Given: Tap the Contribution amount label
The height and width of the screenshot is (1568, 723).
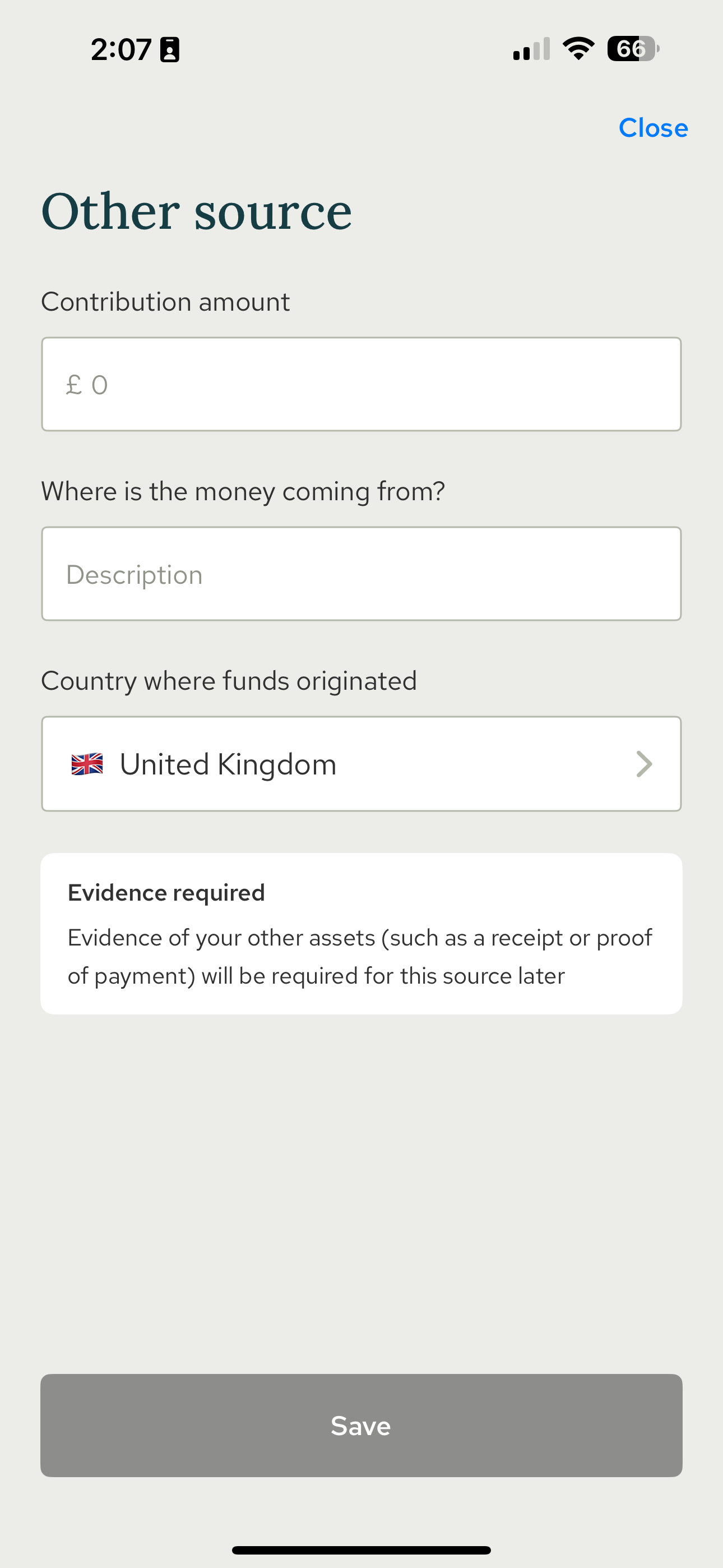Looking at the screenshot, I should (x=165, y=302).
